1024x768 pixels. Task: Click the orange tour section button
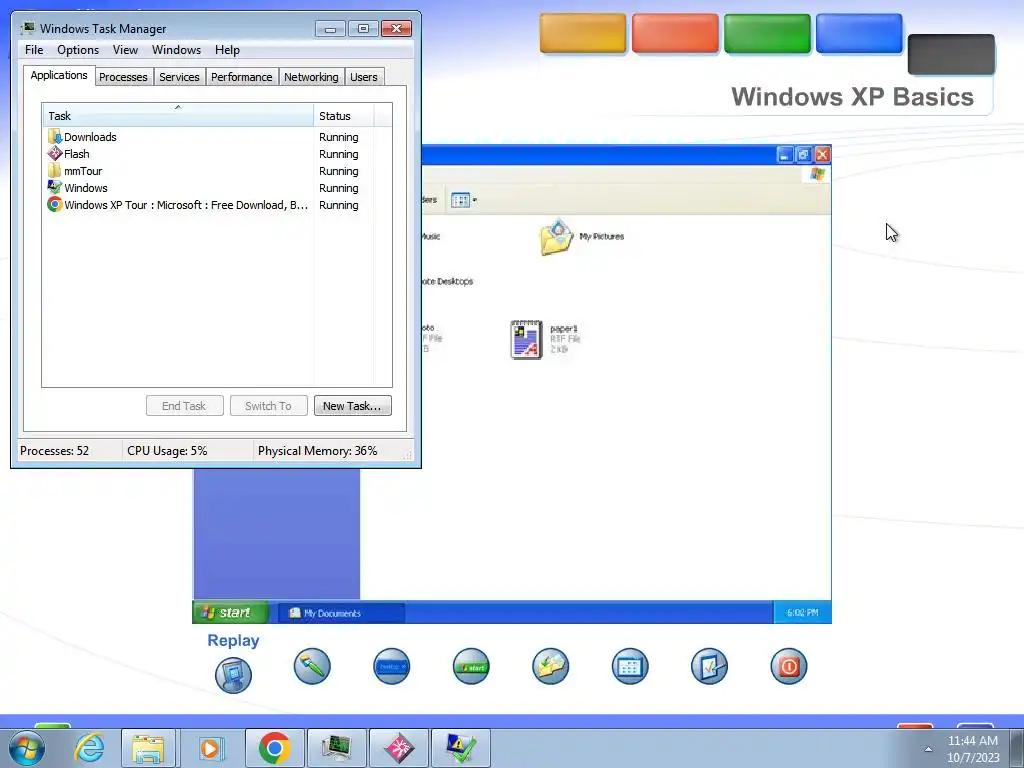(583, 33)
